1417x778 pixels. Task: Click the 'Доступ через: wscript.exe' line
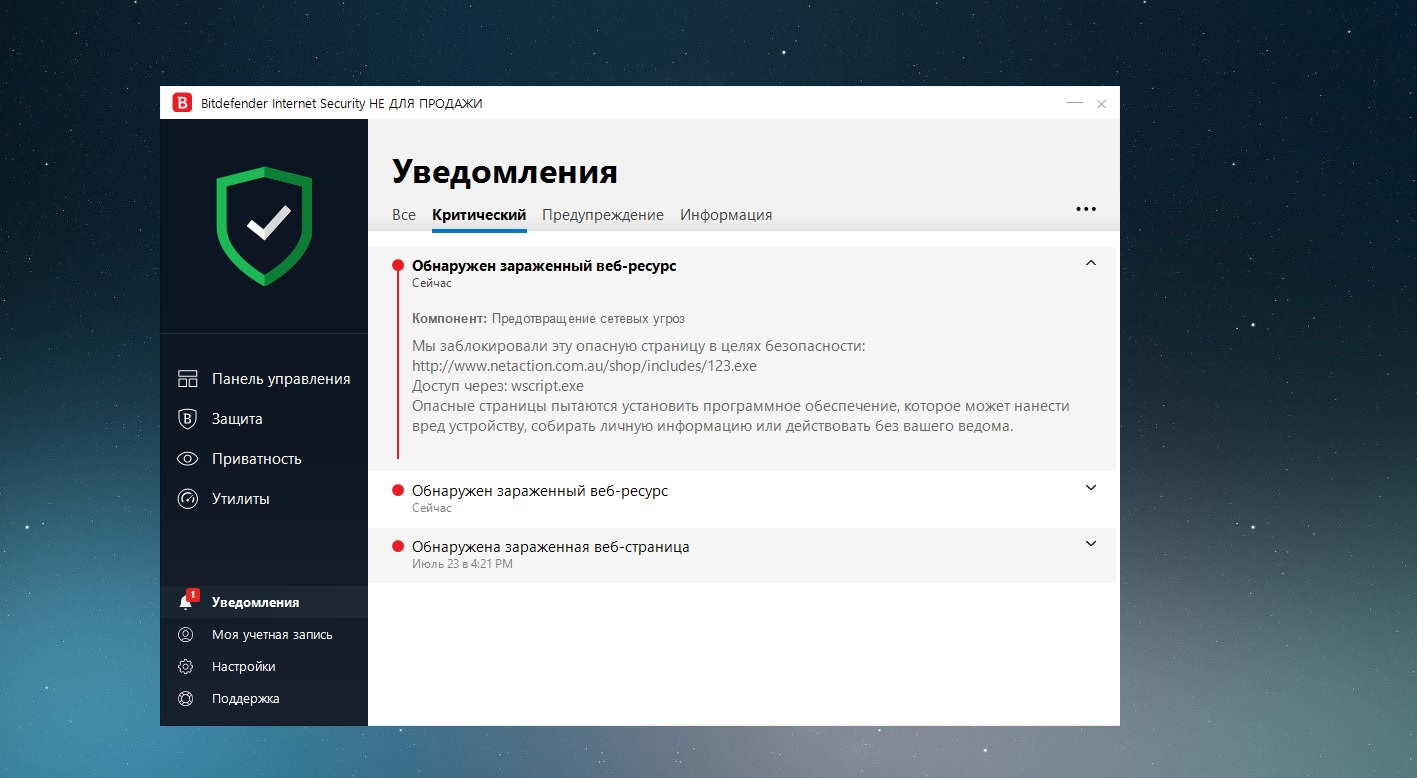click(498, 386)
